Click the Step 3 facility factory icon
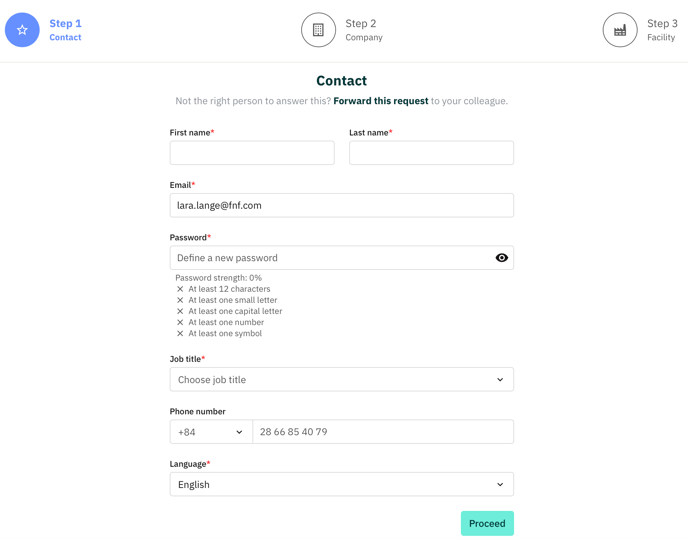This screenshot has width=688, height=539. (x=620, y=30)
